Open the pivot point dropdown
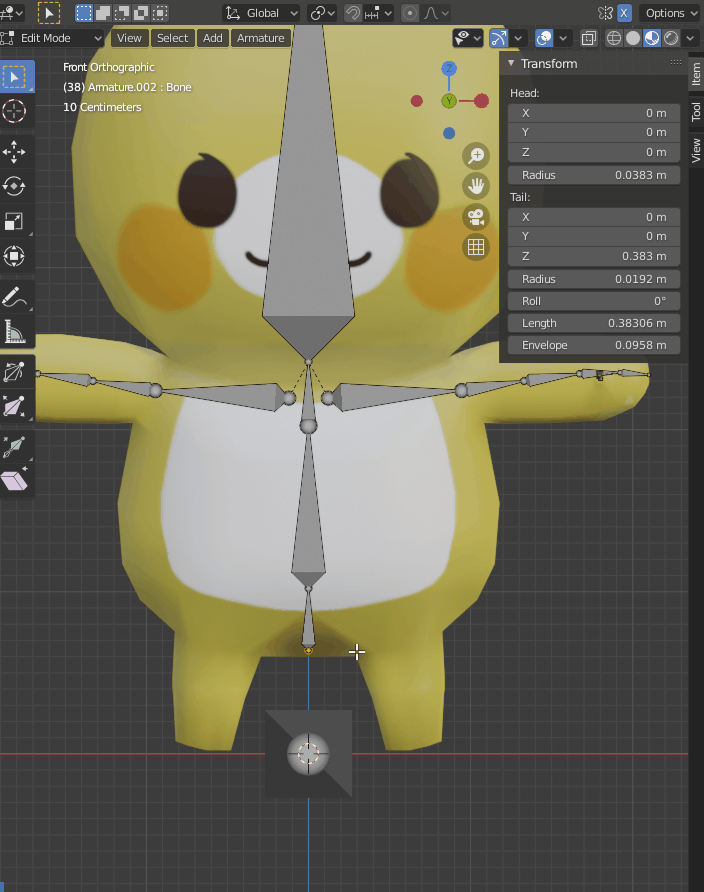 pyautogui.click(x=322, y=13)
